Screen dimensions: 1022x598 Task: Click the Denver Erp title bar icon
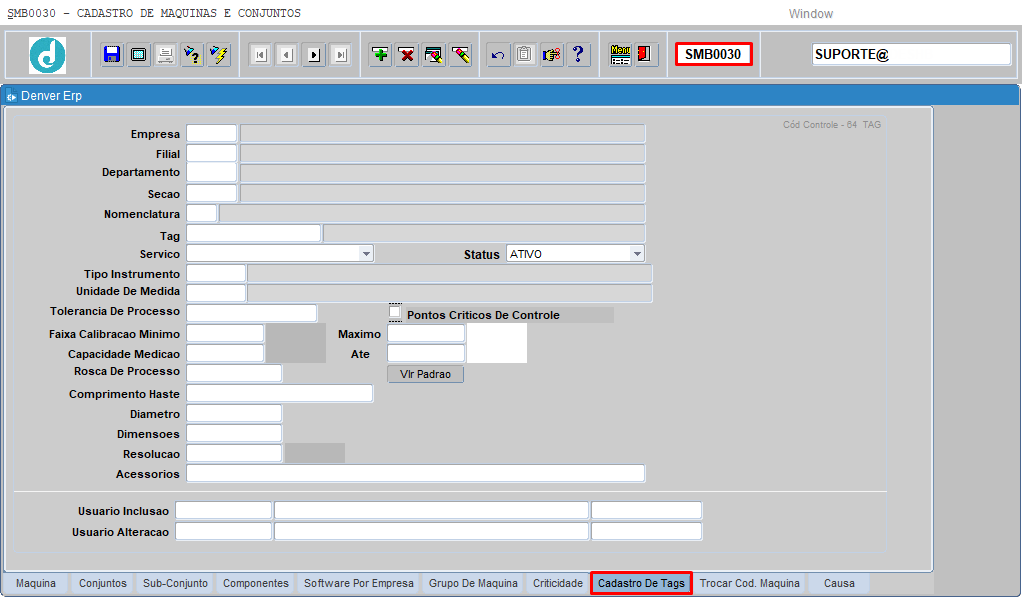tap(11, 97)
